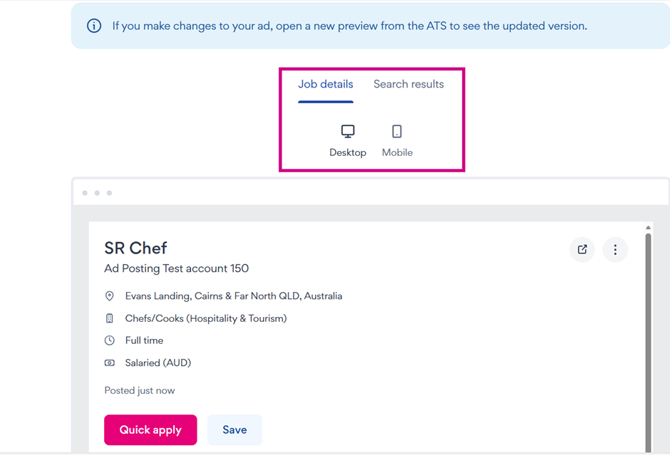Switch to the Mobile preview icon
Screen dimensions: 670x455
pos(397,132)
